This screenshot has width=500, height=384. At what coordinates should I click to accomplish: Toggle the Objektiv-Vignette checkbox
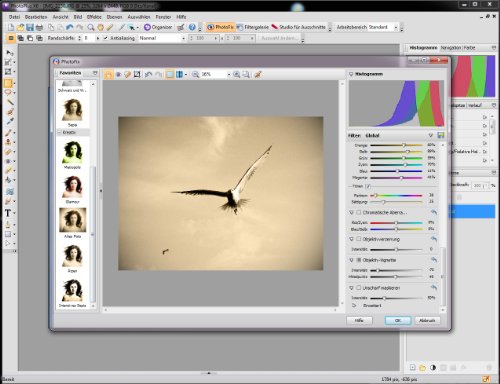point(359,260)
